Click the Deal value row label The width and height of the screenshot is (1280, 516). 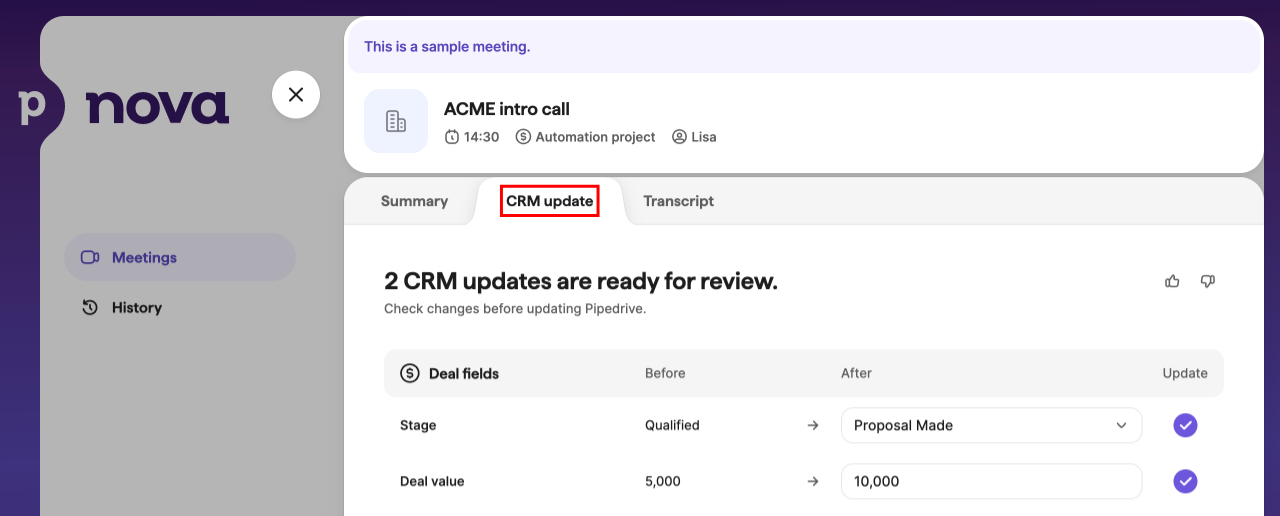click(432, 481)
